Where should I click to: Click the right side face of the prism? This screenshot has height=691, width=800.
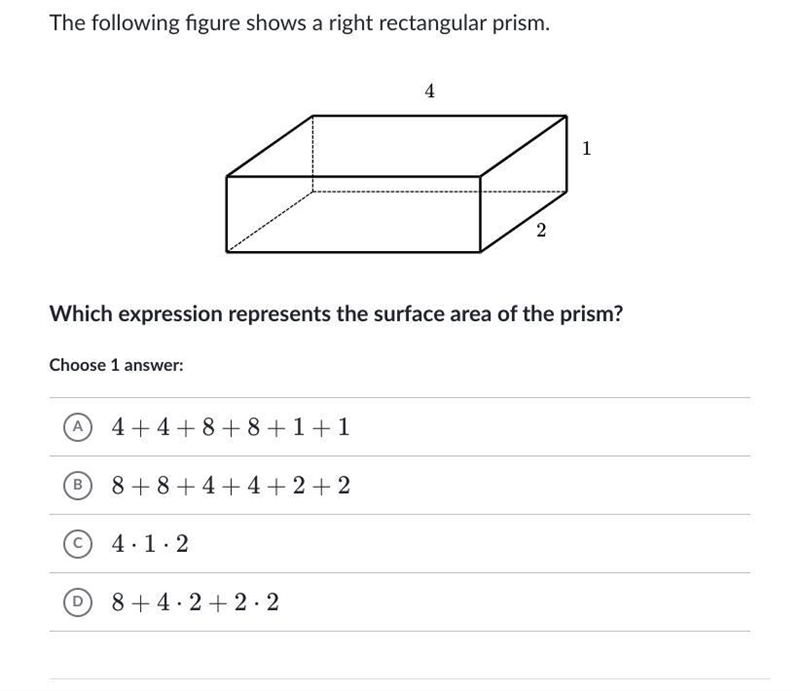pyautogui.click(x=523, y=184)
